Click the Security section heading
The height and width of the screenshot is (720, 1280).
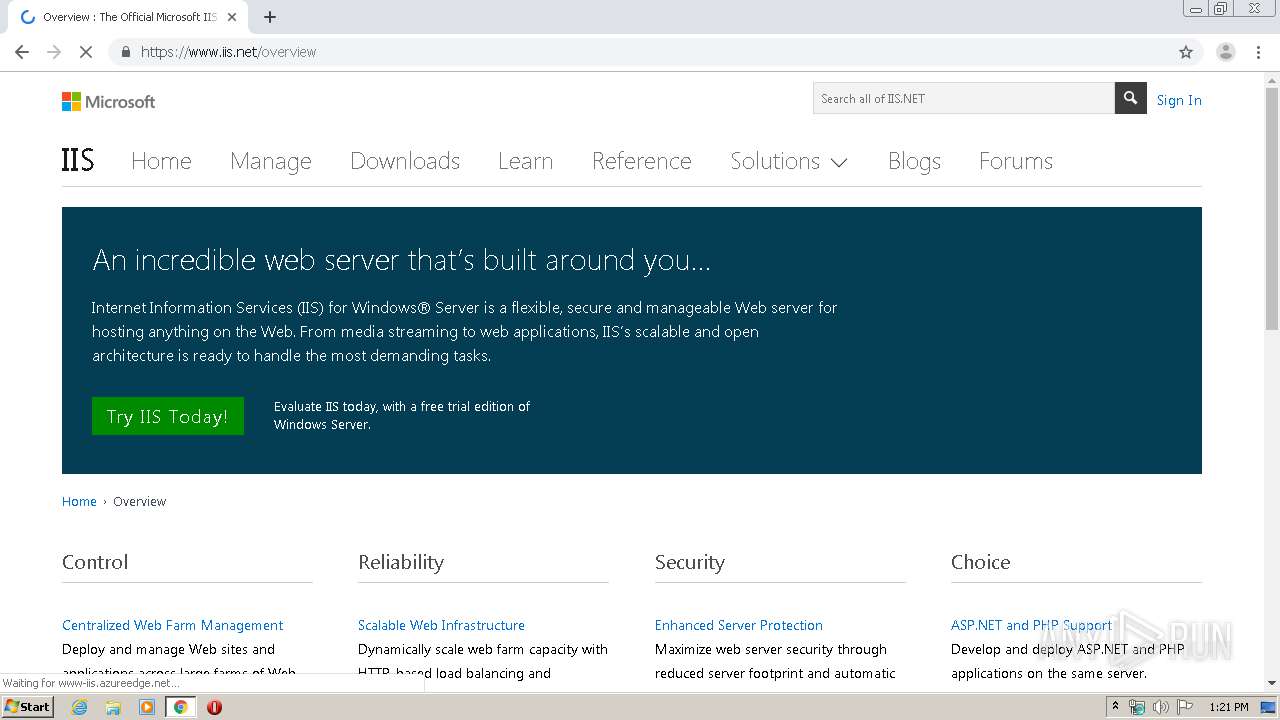coord(690,562)
